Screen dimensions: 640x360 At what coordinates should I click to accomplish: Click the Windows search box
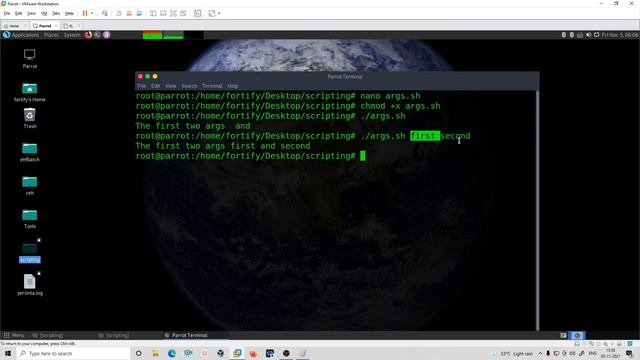click(x=73, y=353)
